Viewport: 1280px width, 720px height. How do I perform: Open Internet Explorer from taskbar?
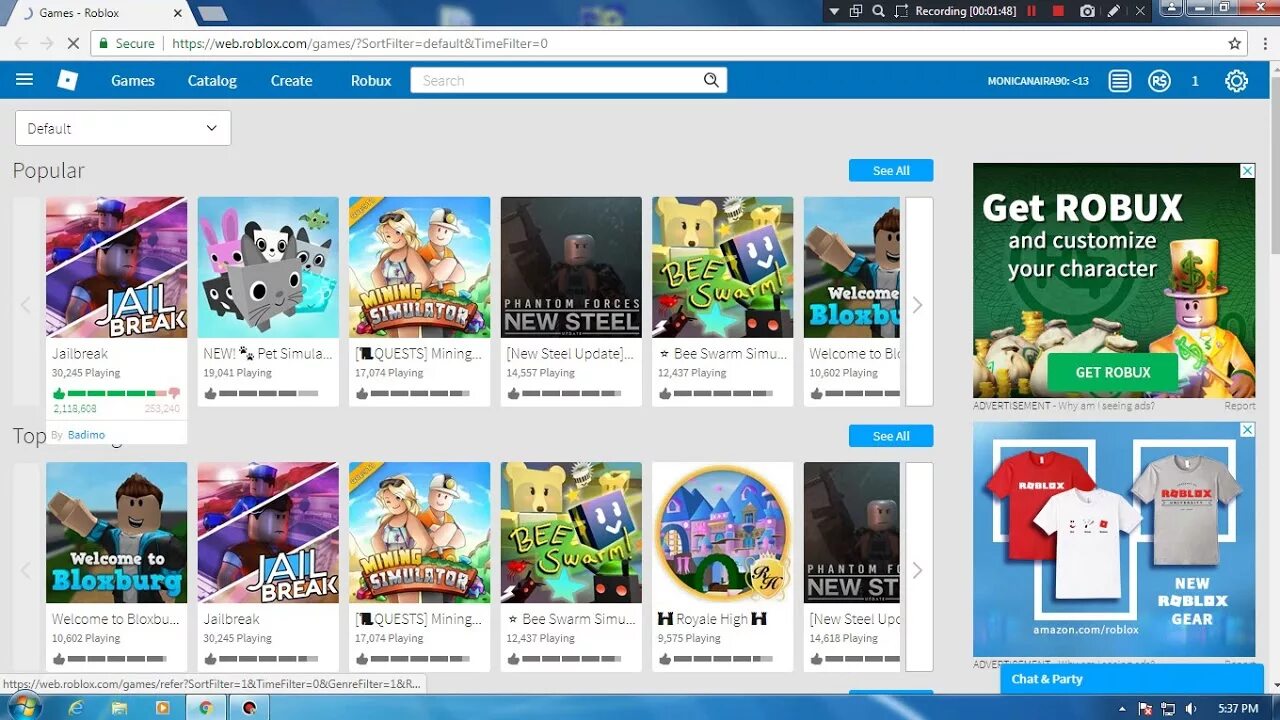point(76,707)
